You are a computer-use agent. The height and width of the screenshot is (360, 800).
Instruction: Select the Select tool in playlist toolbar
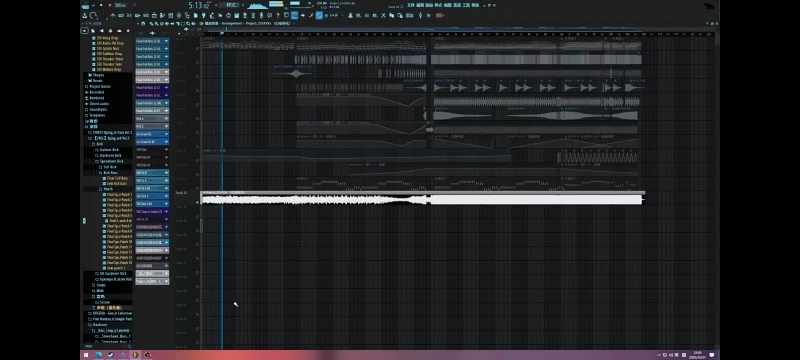[x=183, y=23]
